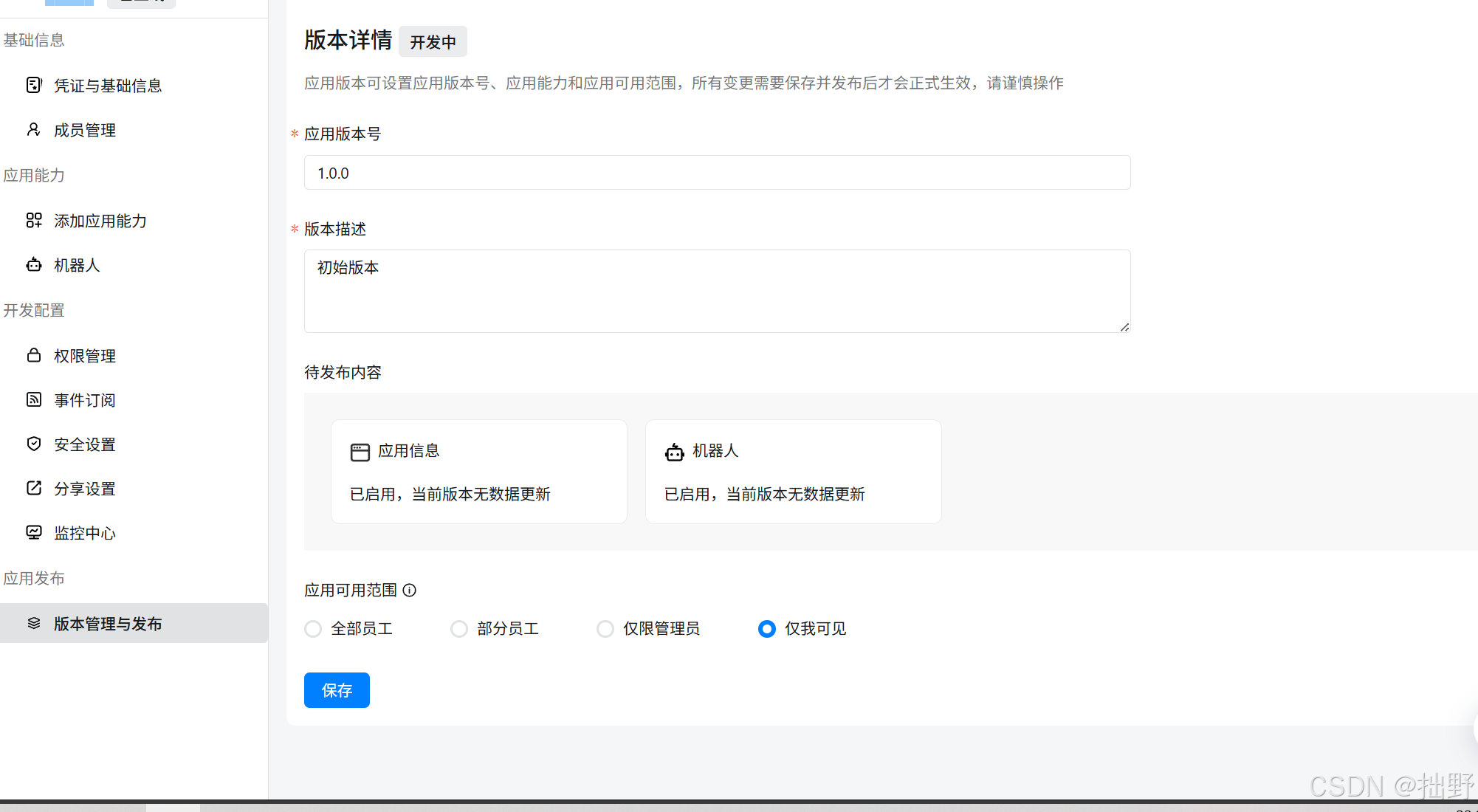This screenshot has height=812, width=1478.
Task: Open the 机器人 sidebar menu entry
Action: pyautogui.click(x=77, y=266)
